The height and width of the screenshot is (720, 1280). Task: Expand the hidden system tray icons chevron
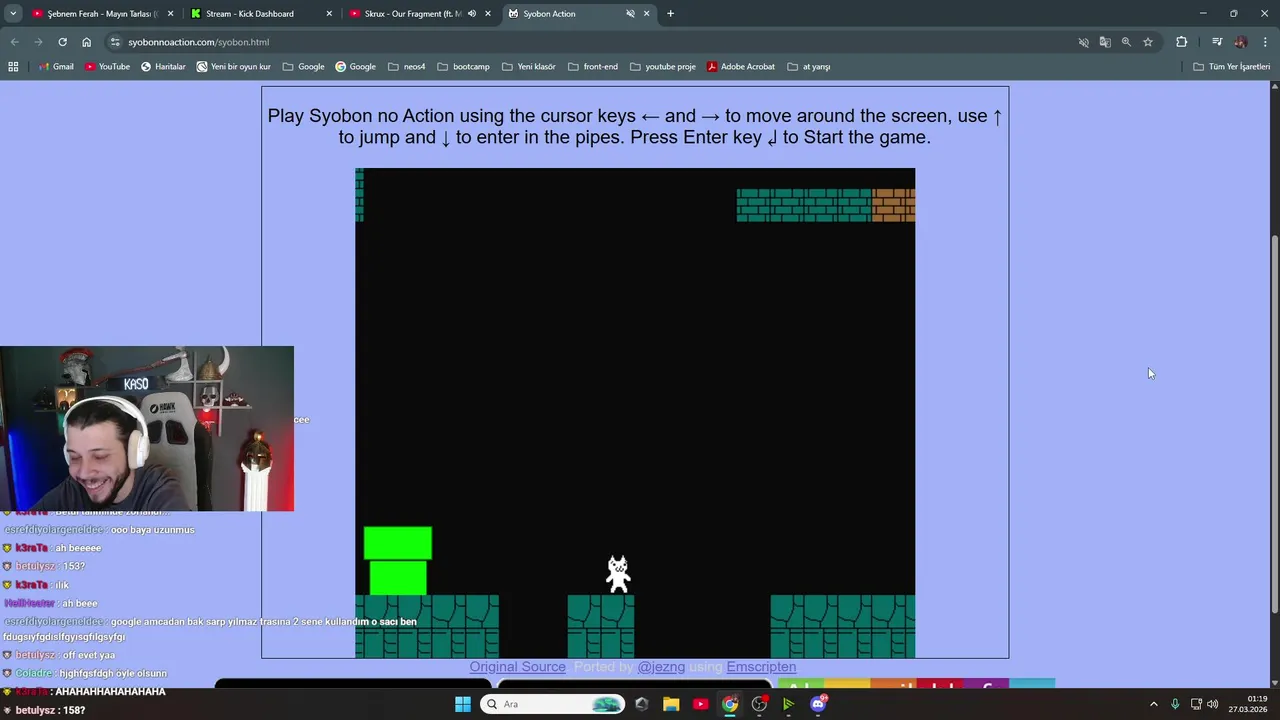click(x=1153, y=704)
